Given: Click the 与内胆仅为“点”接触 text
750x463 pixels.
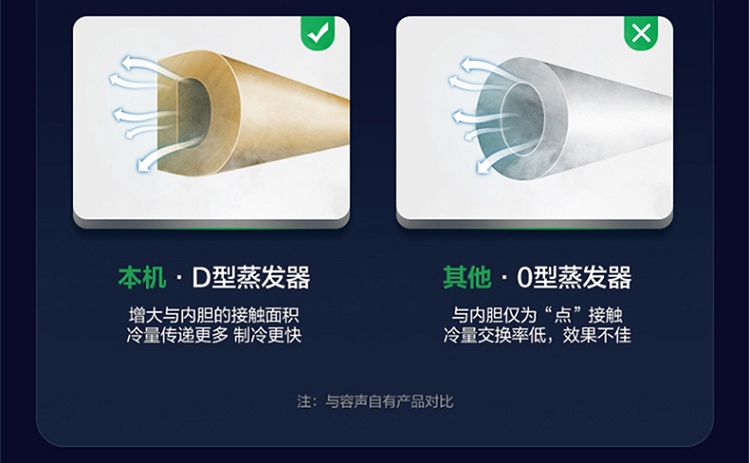Looking at the screenshot, I should click(537, 315).
